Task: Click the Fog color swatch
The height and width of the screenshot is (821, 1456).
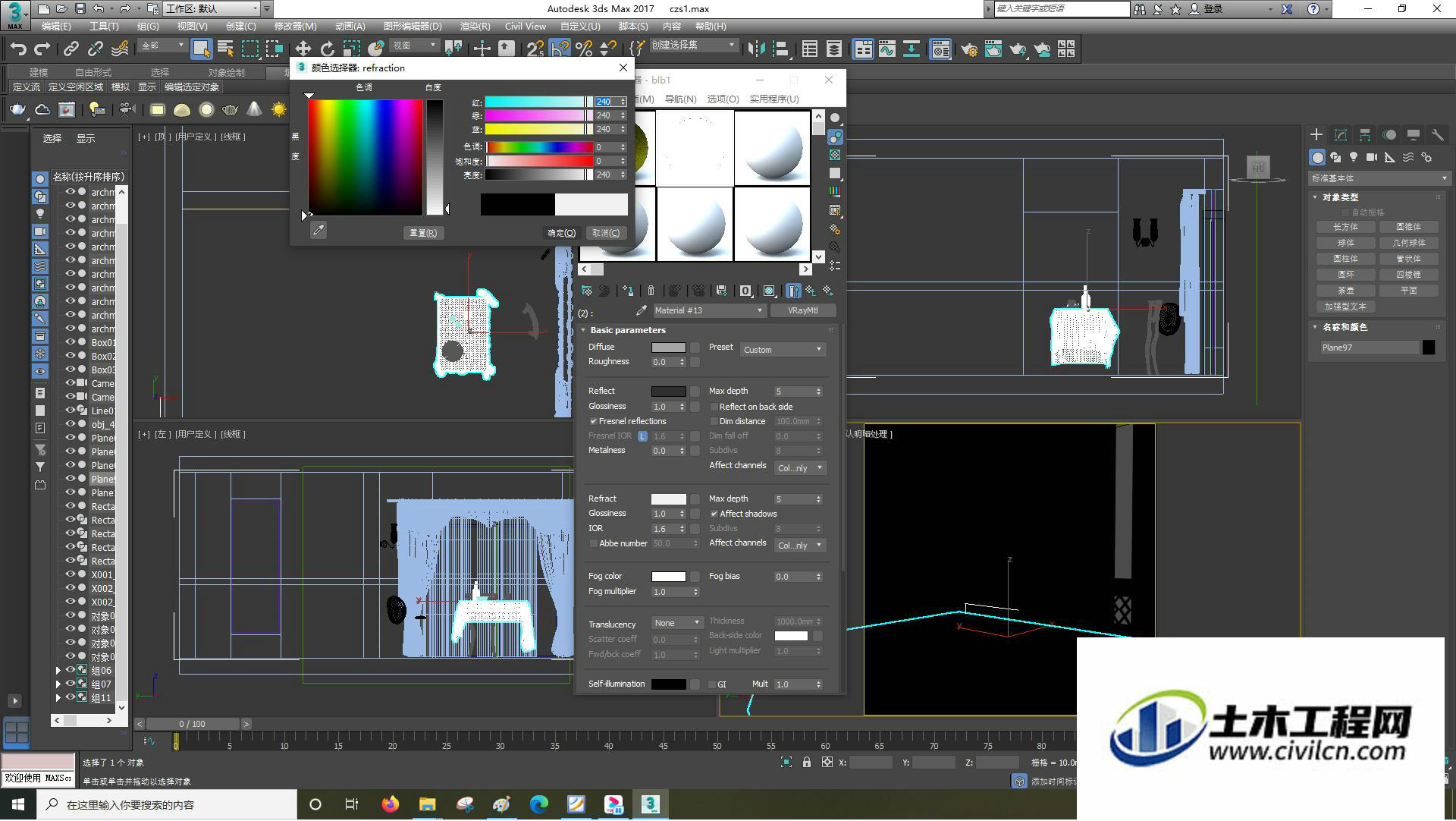Action: pos(668,577)
